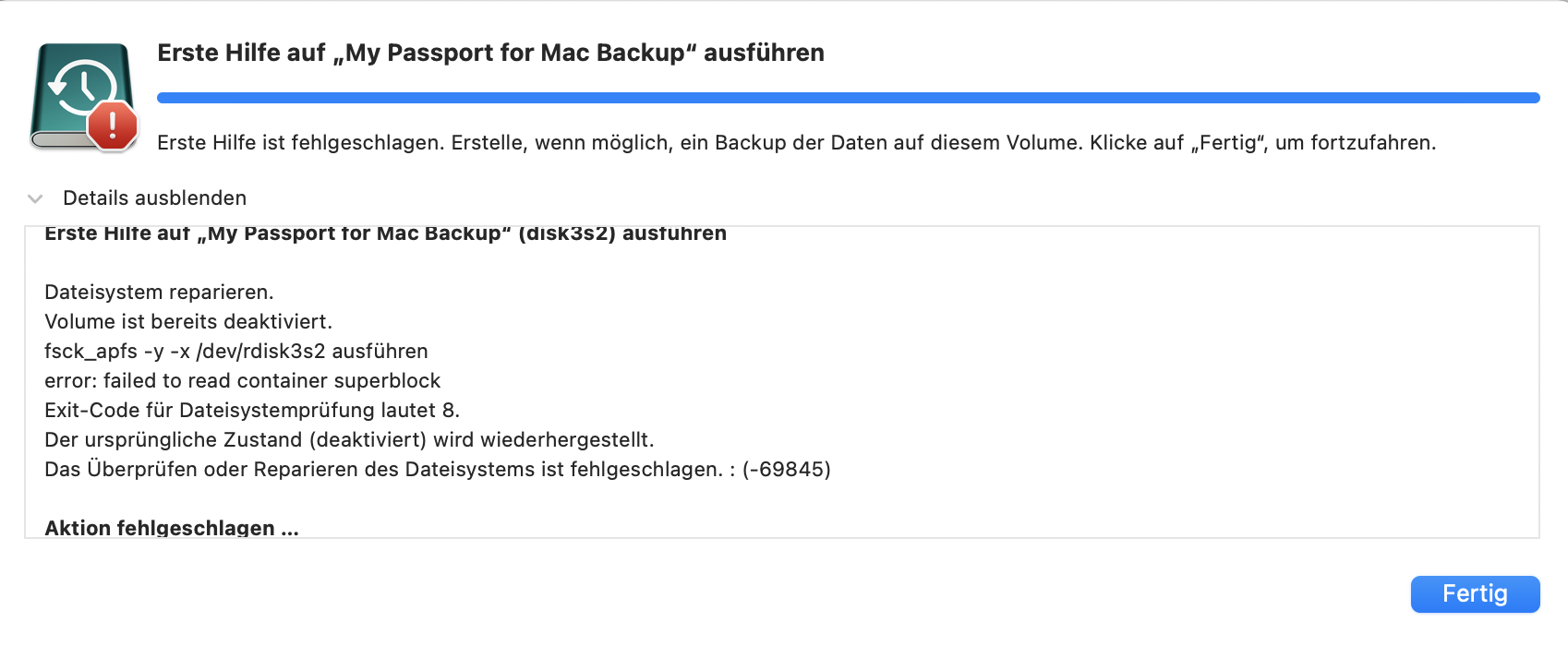
Task: Click the "Der ursprüngliche Zustand" log line
Action: (349, 440)
